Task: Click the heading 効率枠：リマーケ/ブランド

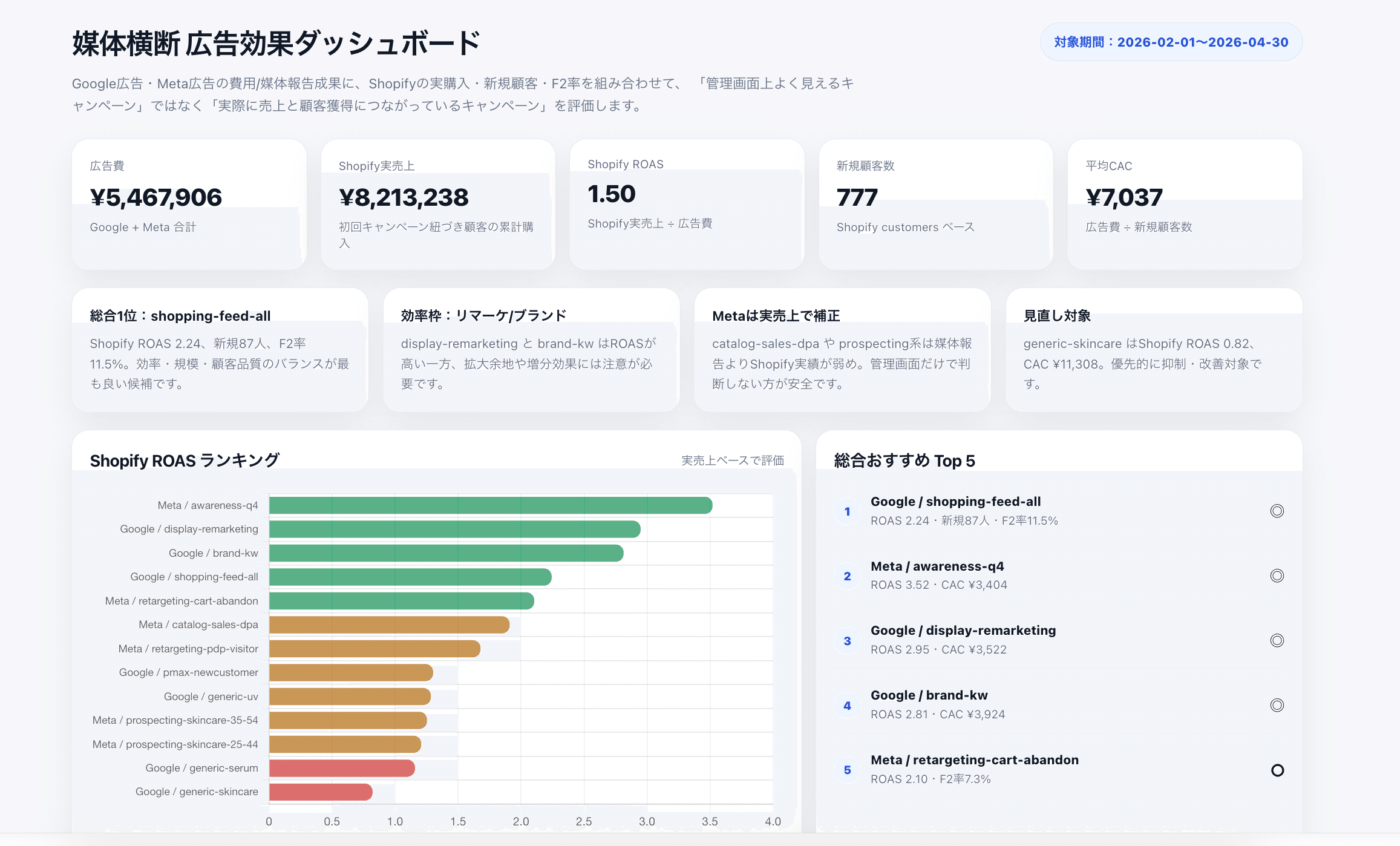Action: (x=484, y=316)
